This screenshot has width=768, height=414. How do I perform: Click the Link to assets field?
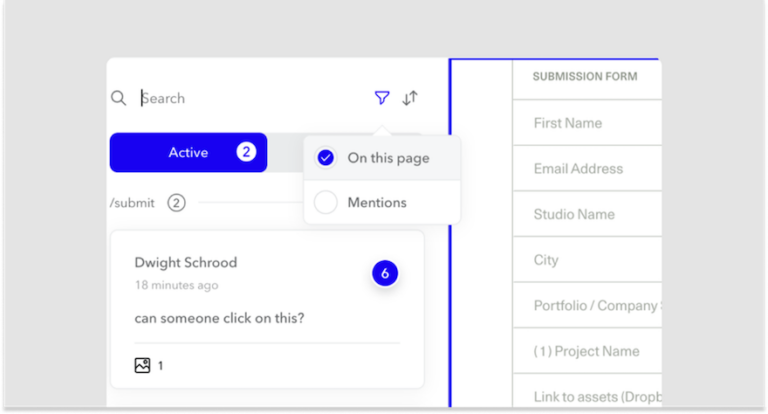(587, 392)
